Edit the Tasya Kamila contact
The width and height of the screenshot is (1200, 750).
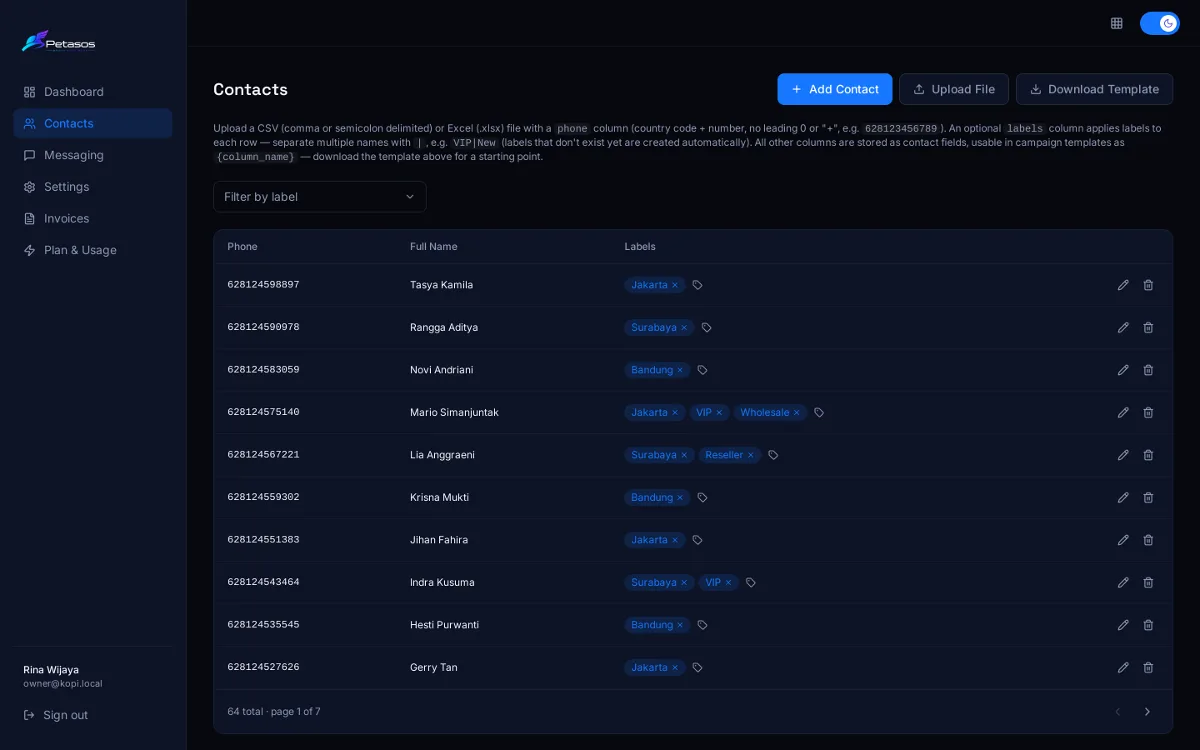click(1123, 285)
